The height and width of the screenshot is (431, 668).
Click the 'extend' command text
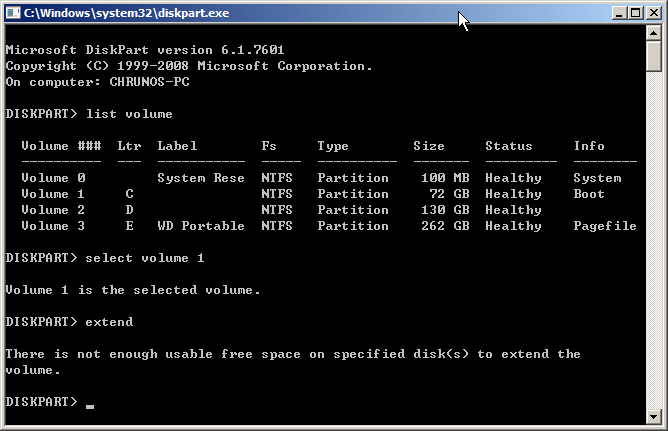[110, 322]
